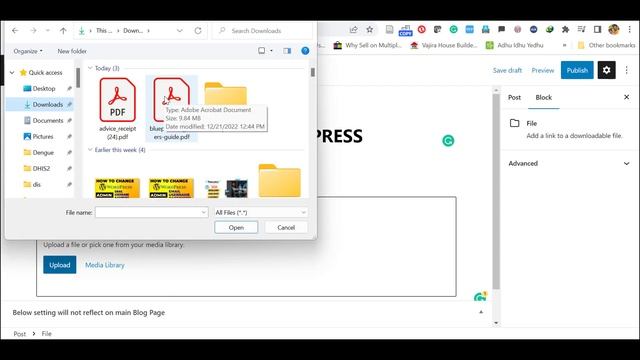640x360 pixels.
Task: Open recent locations arrow in file dialog
Action: click(x=48, y=31)
